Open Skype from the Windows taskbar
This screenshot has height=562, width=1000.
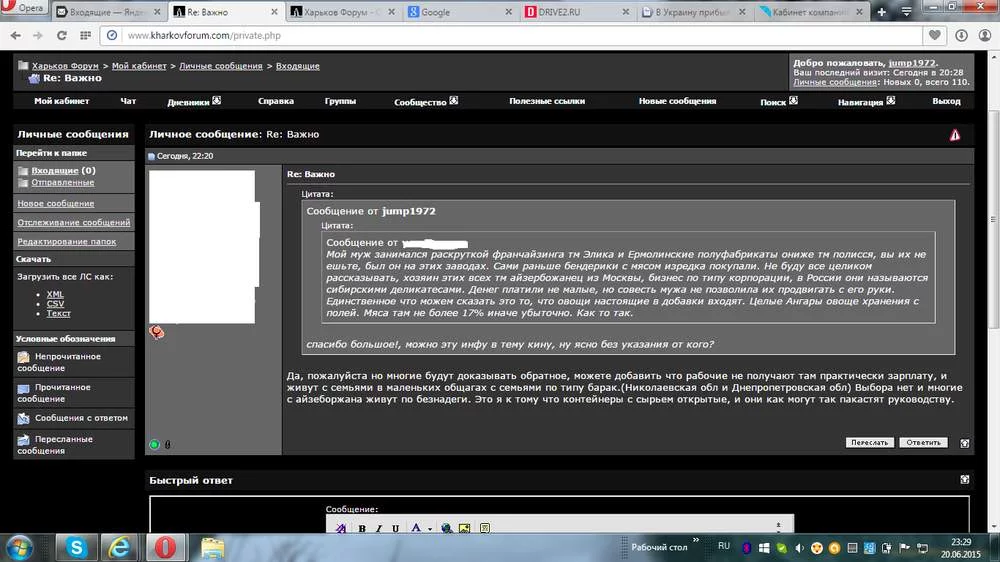(x=76, y=547)
